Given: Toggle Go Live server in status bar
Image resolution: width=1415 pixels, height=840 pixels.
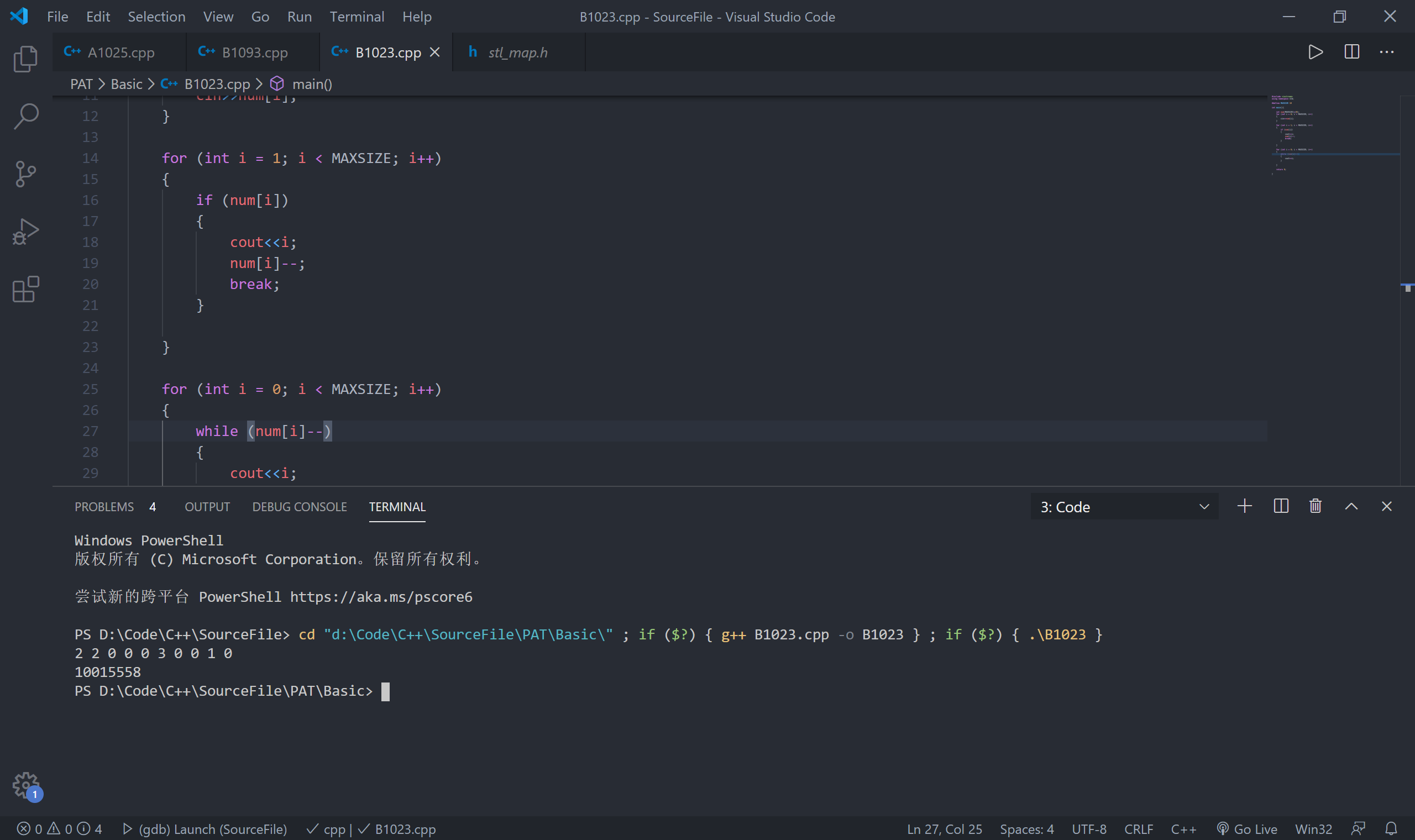Looking at the screenshot, I should pos(1247,829).
